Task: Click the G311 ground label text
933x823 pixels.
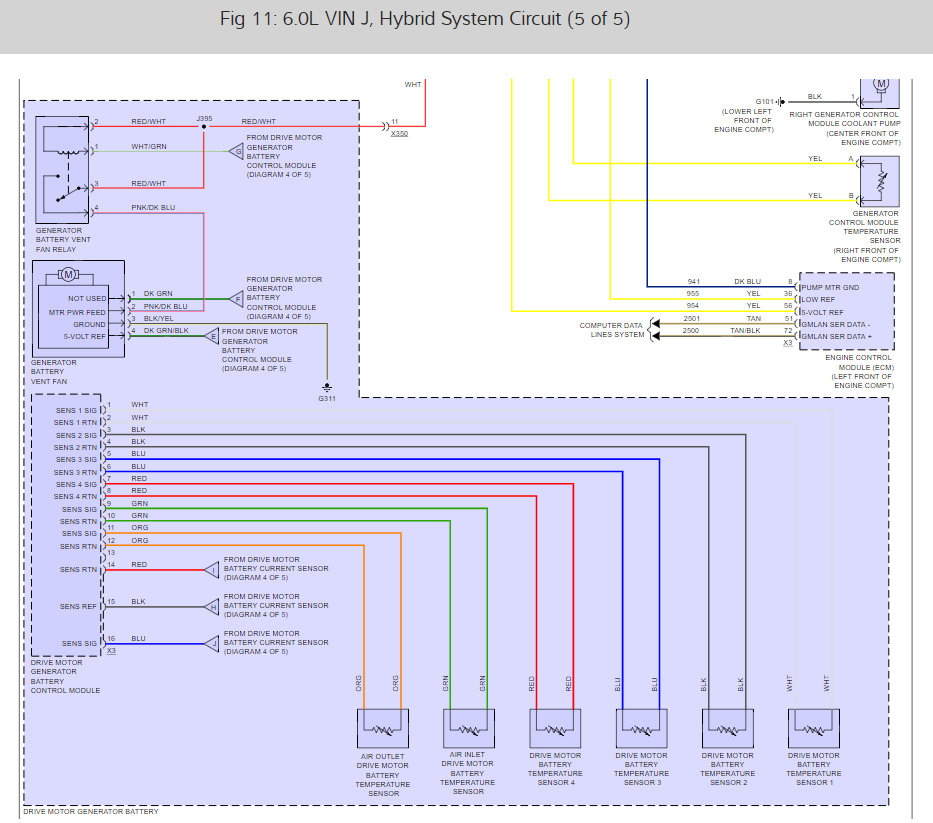Action: coord(327,399)
